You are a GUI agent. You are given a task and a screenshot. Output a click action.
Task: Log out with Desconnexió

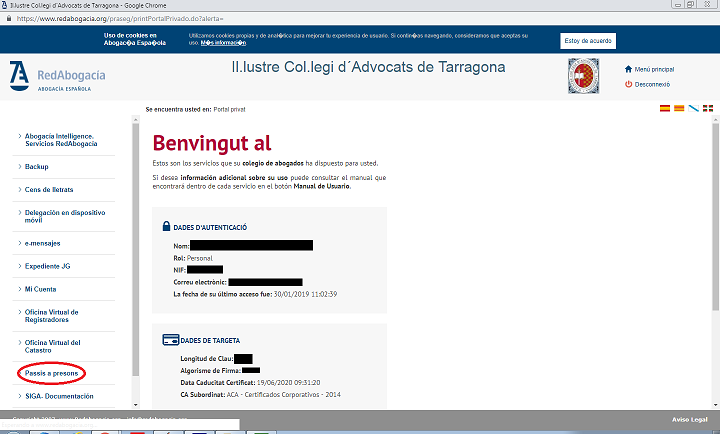652,85
